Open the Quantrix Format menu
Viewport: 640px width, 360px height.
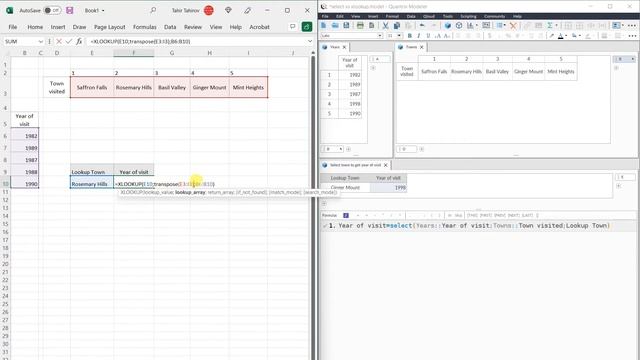coord(392,16)
